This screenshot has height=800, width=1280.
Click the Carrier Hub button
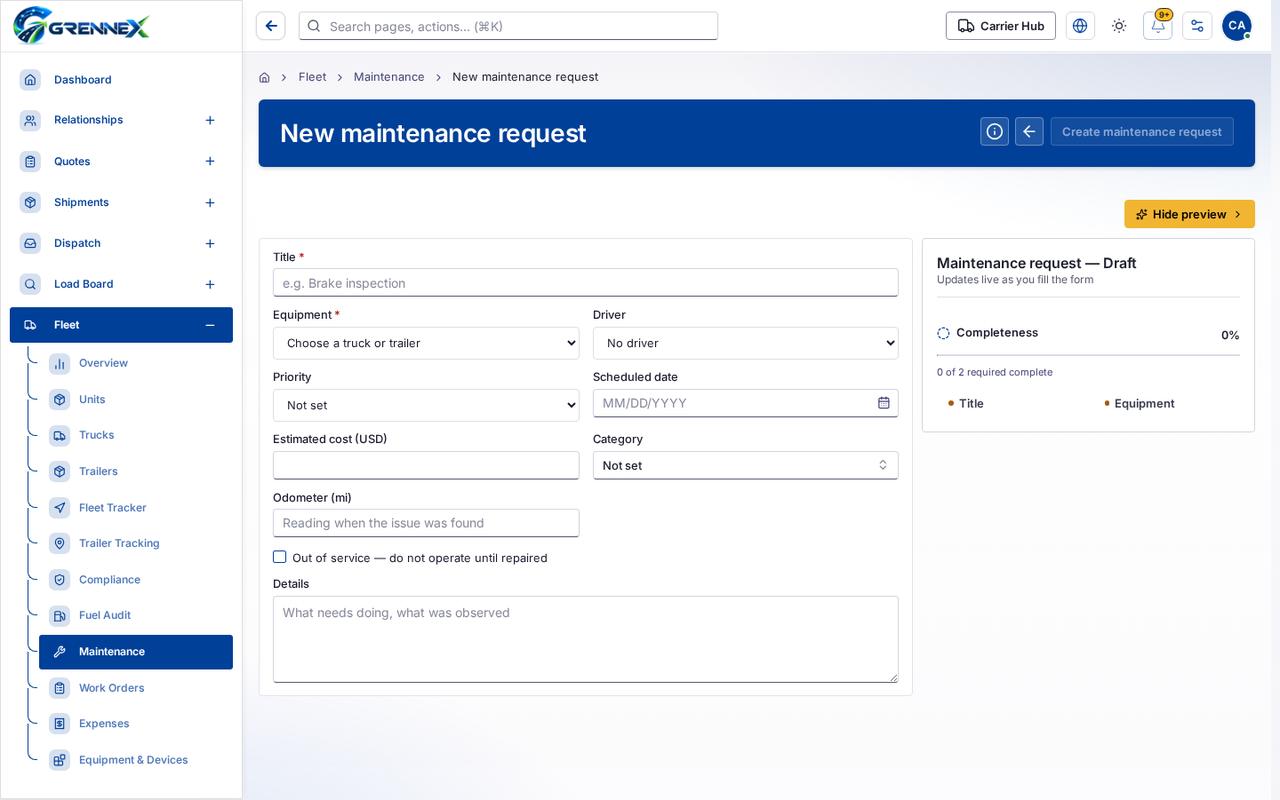(1000, 26)
